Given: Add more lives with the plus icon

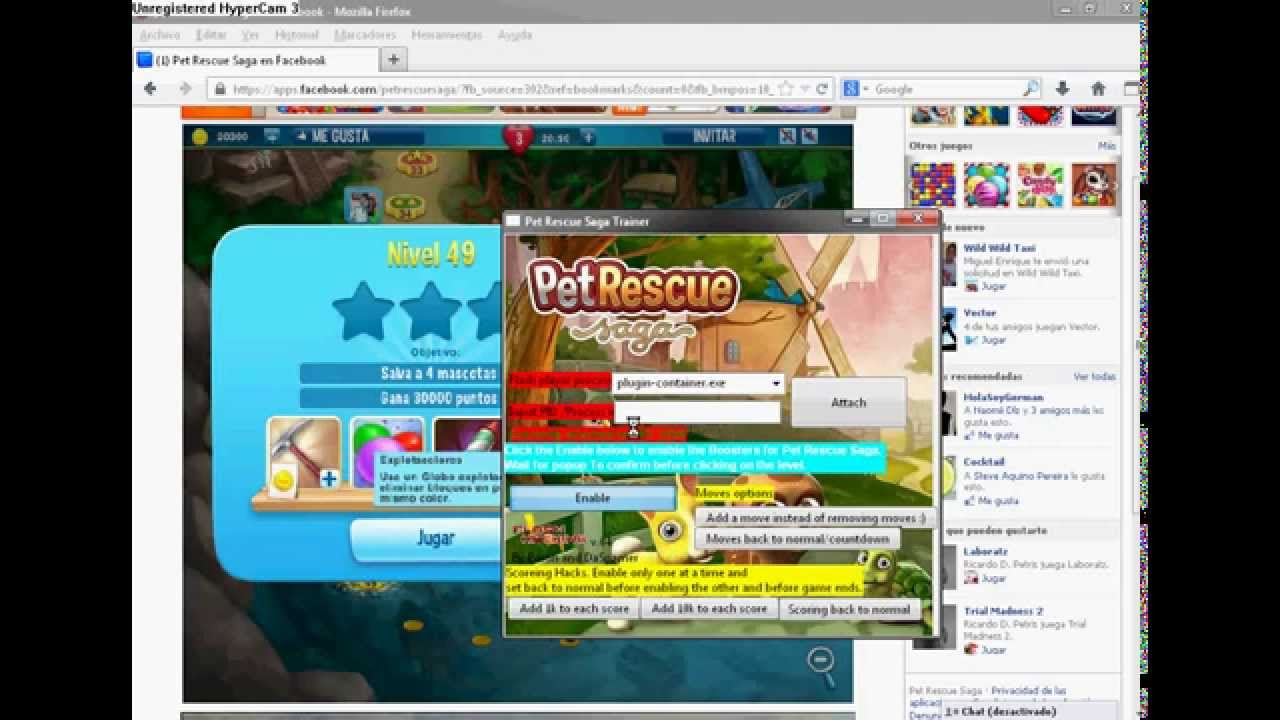Looking at the screenshot, I should [588, 136].
